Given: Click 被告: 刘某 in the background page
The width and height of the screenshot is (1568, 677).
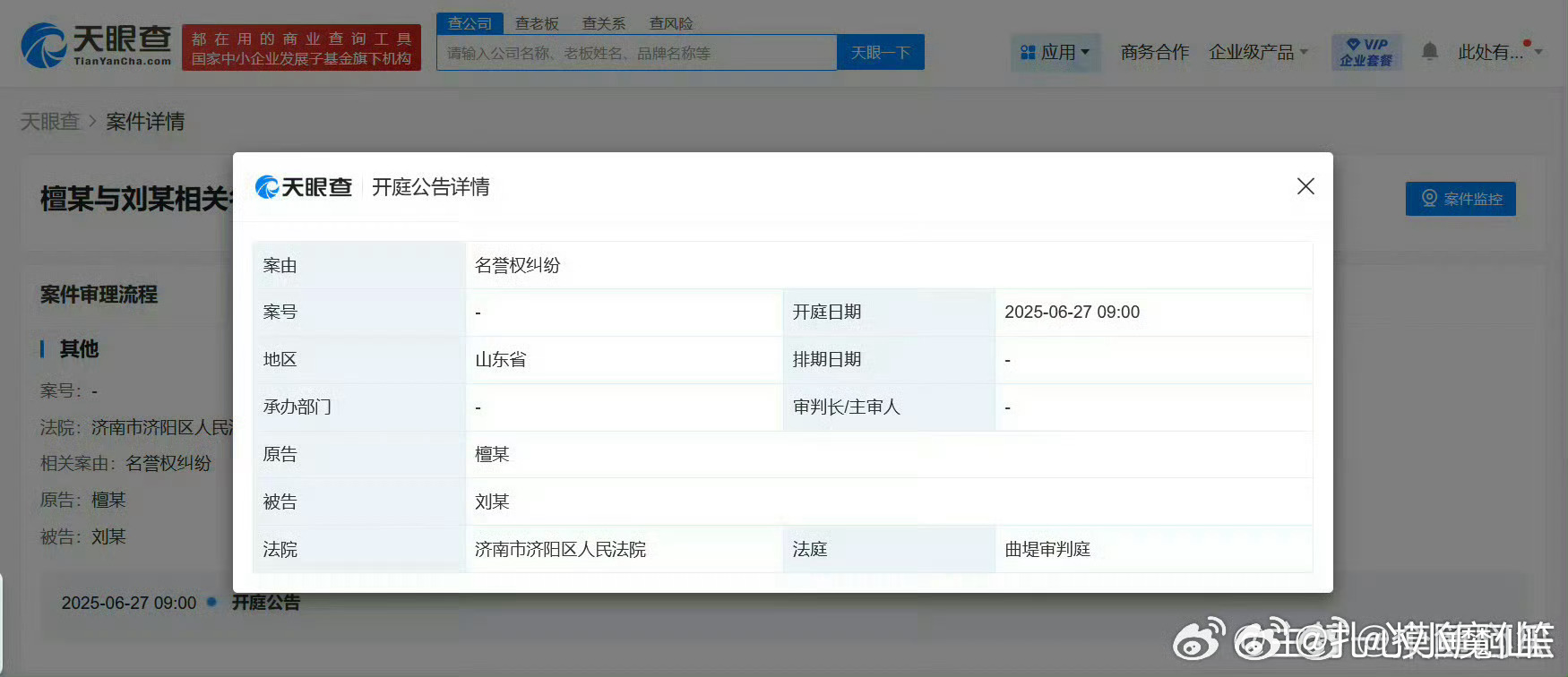Looking at the screenshot, I should click(83, 536).
